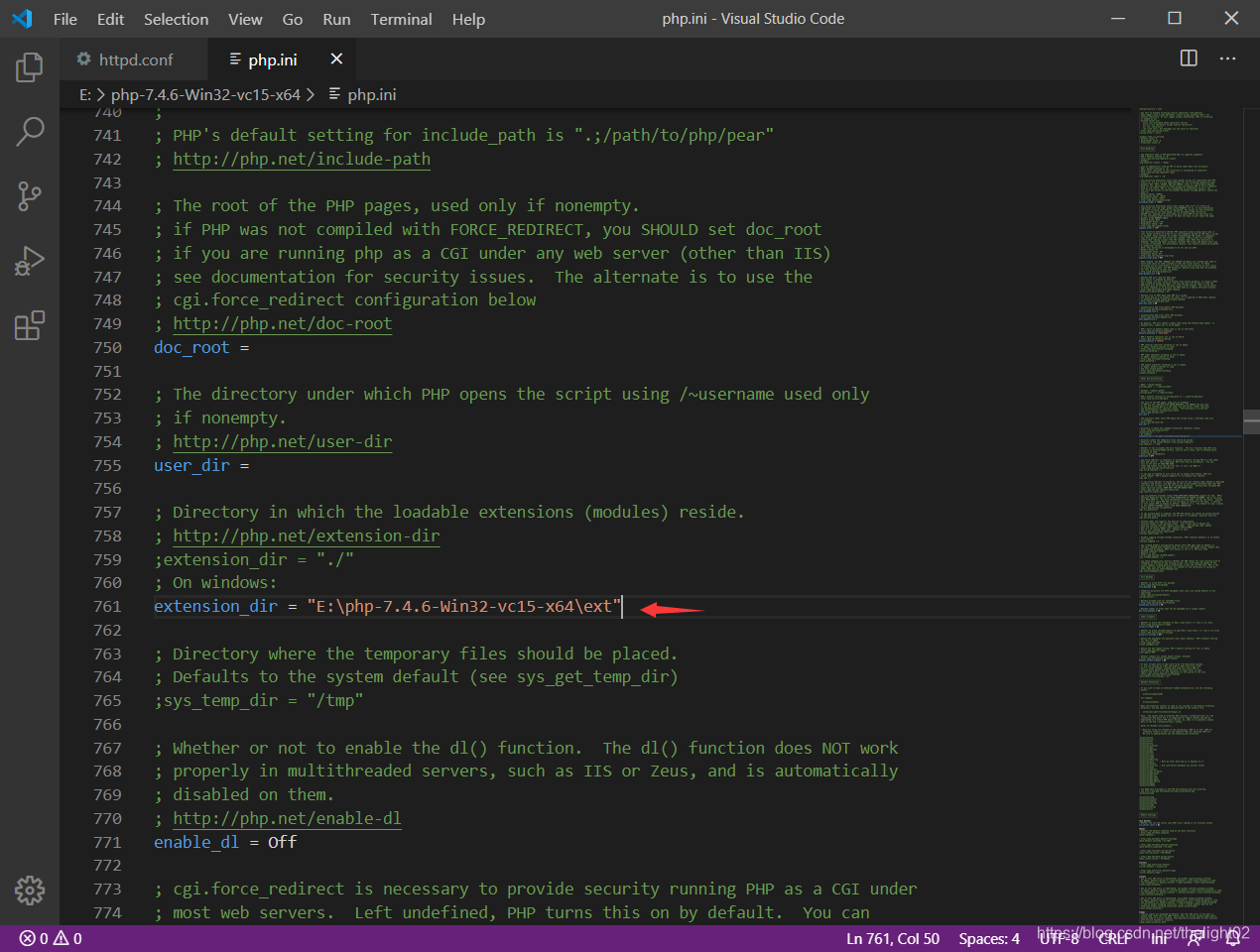Open the Run and Debug view
The height and width of the screenshot is (952, 1260).
(x=30, y=261)
